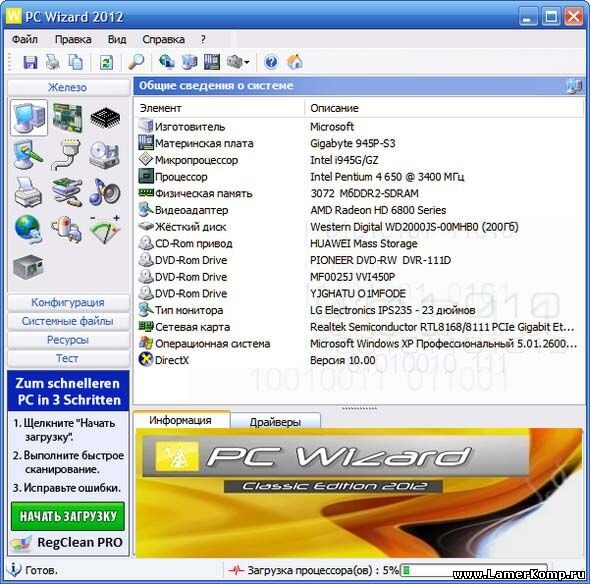This screenshot has height=584, width=590.
Task: Select the Processor chip icon
Action: click(105, 118)
